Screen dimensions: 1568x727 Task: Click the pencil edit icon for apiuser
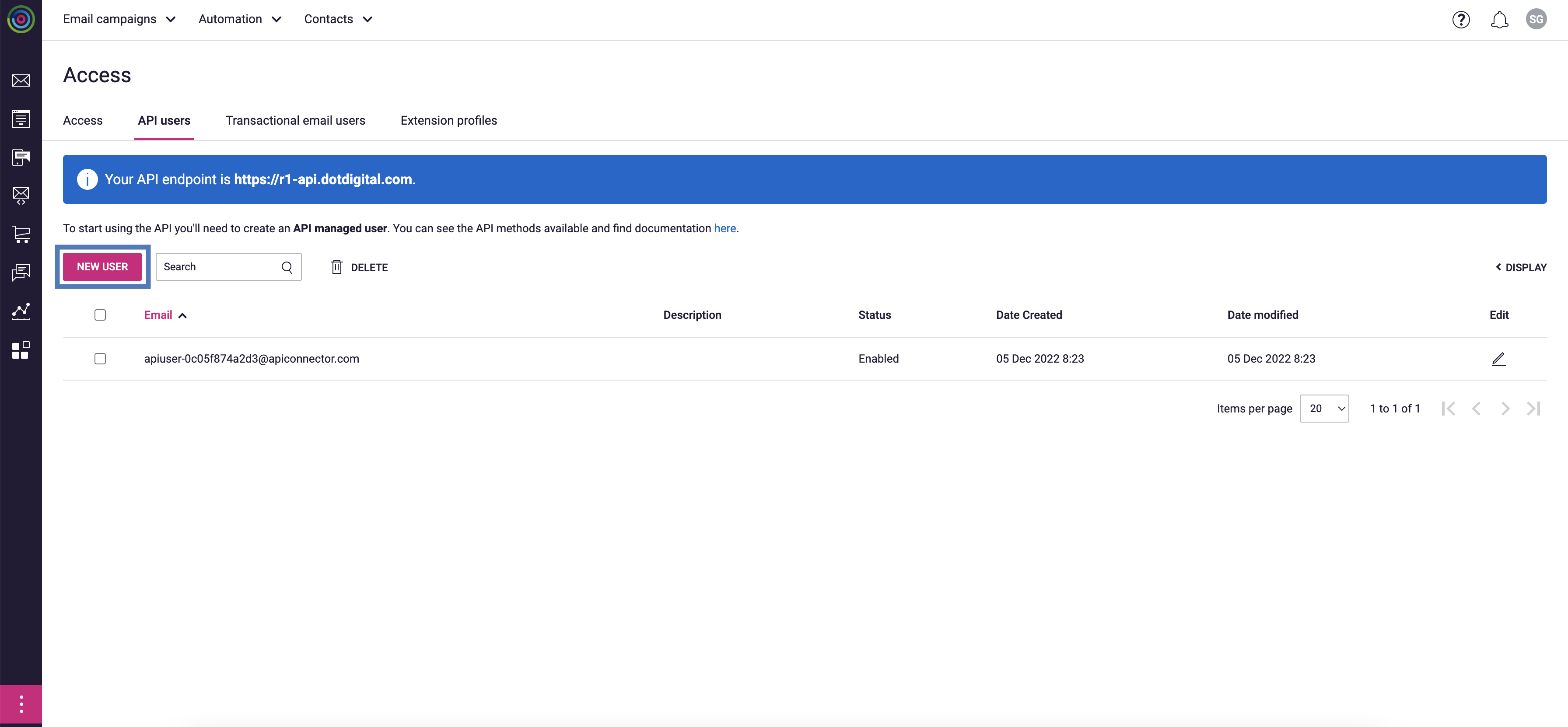coord(1498,359)
